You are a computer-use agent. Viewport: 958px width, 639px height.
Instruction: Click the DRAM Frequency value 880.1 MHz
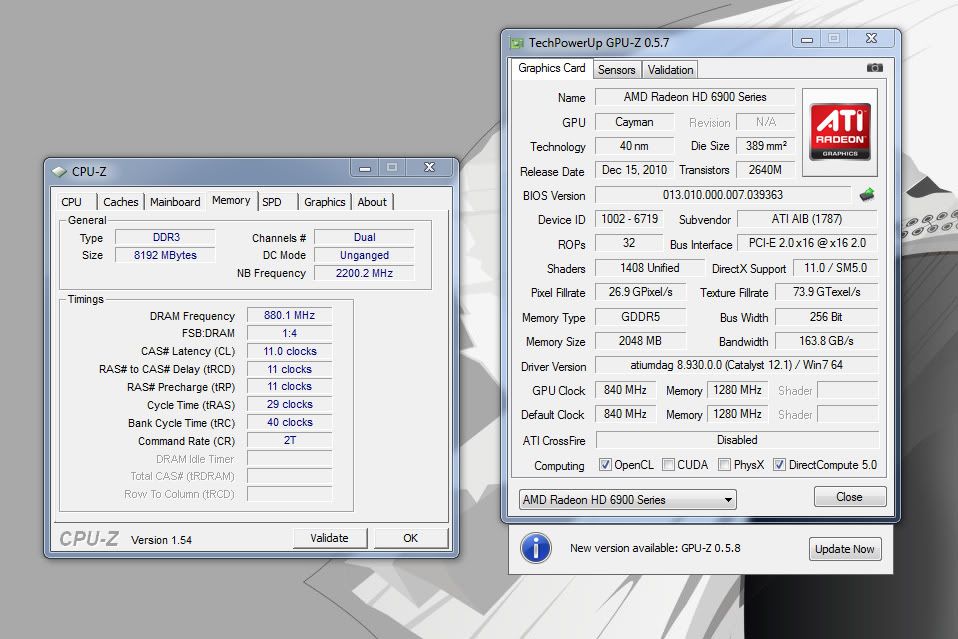290,315
